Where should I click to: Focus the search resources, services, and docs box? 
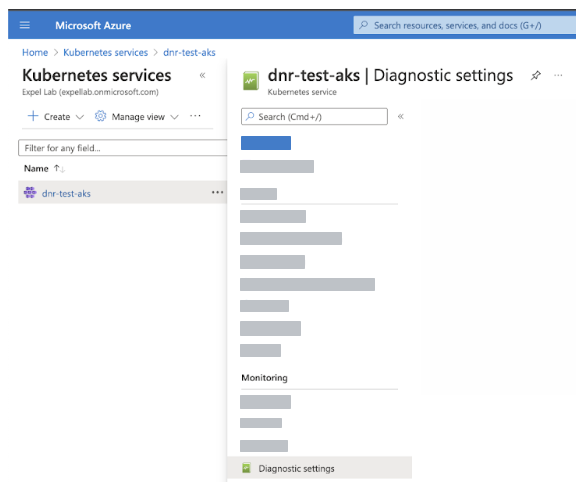tap(464, 25)
